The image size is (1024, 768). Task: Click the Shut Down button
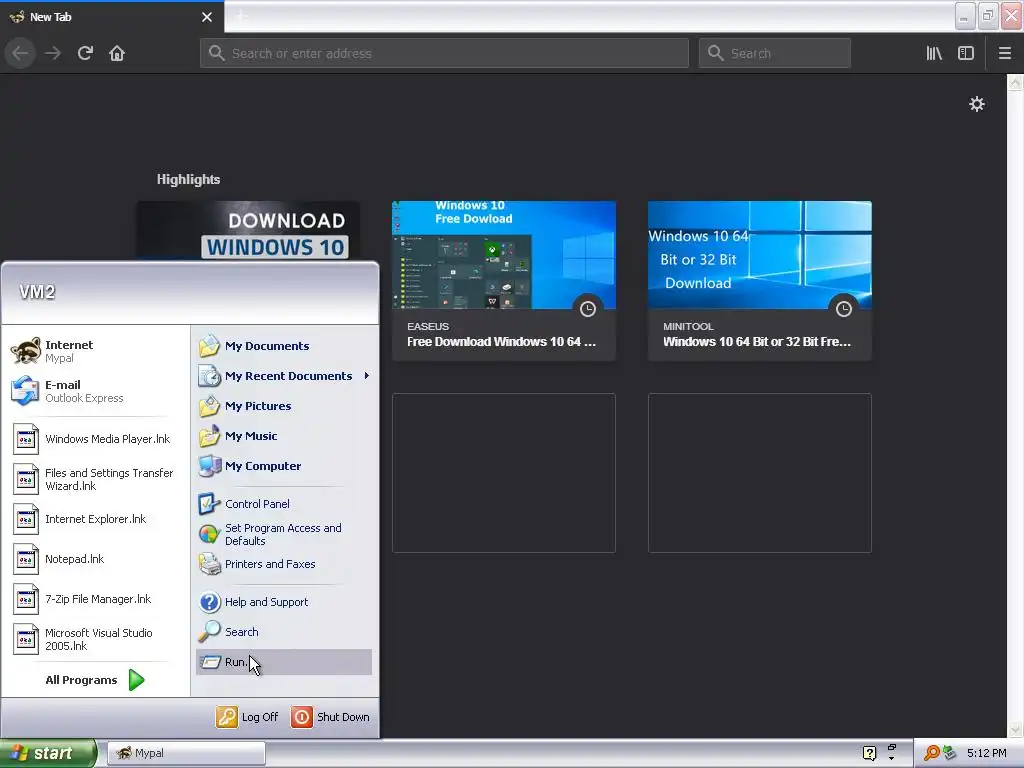click(330, 717)
